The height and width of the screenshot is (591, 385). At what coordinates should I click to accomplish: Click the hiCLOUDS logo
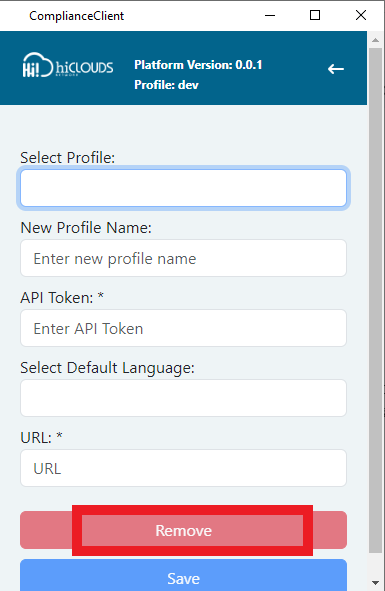click(68, 65)
